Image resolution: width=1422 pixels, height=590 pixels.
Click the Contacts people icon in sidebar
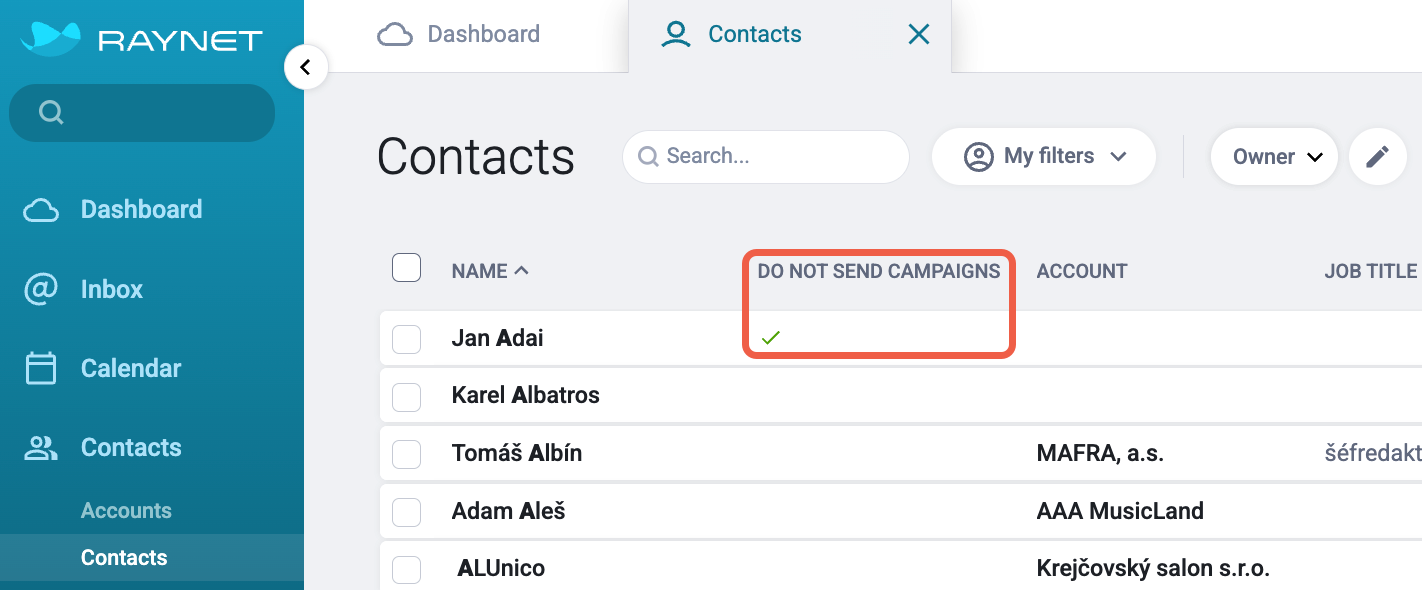coord(41,448)
